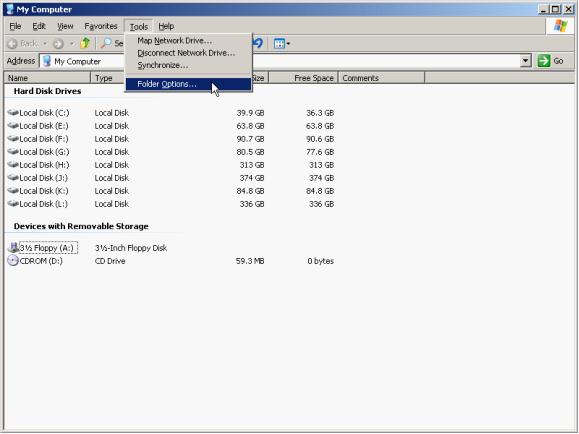Select Local Disk (E:) drive icon
579x434 pixels.
click(13, 126)
